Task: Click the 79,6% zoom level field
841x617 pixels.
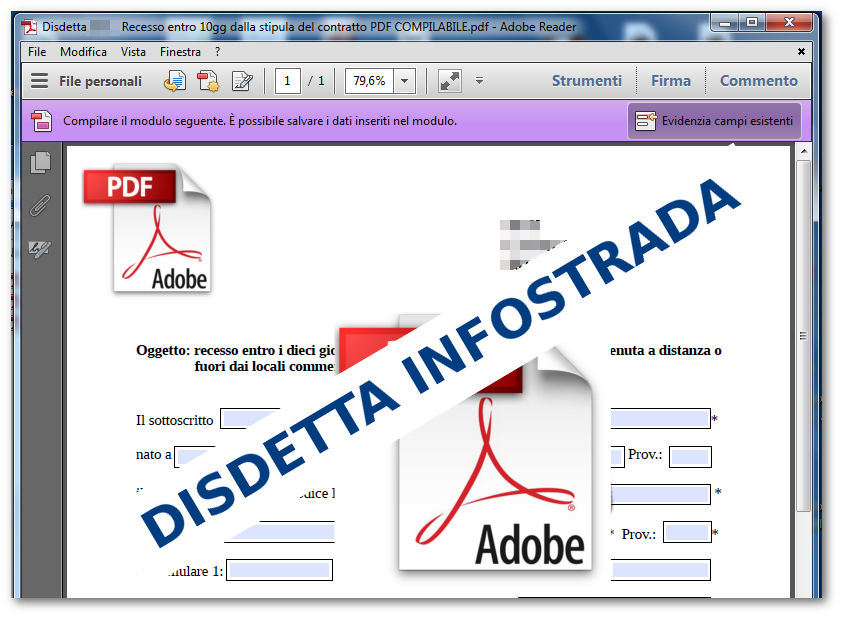Action: pyautogui.click(x=369, y=81)
